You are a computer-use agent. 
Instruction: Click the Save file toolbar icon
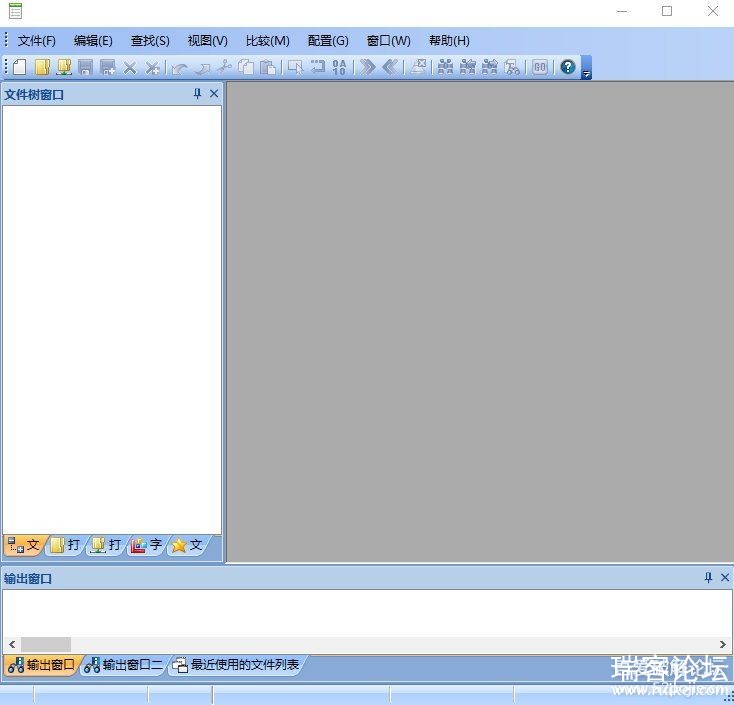(x=85, y=67)
